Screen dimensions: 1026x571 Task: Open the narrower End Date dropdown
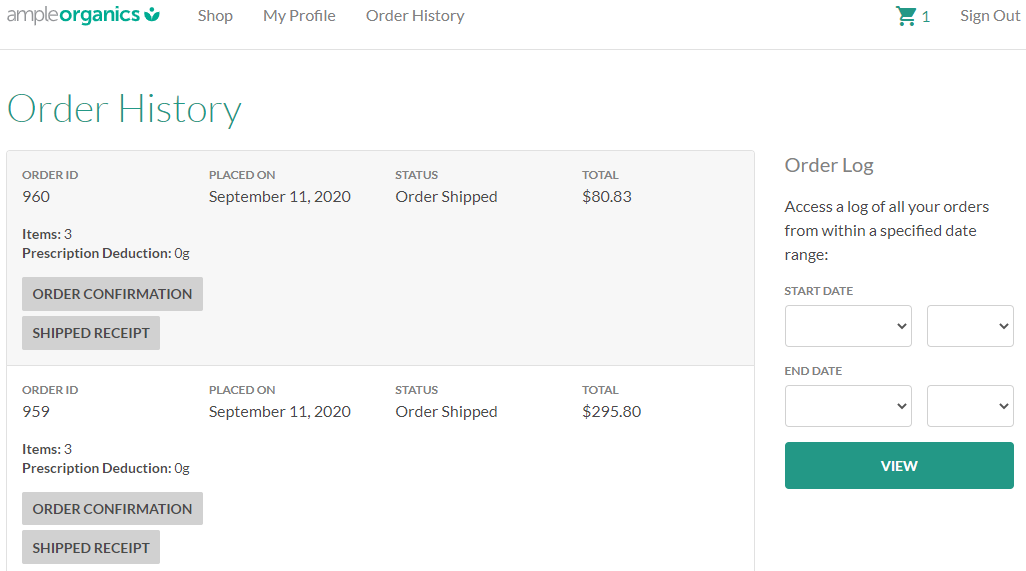pyautogui.click(x=970, y=406)
